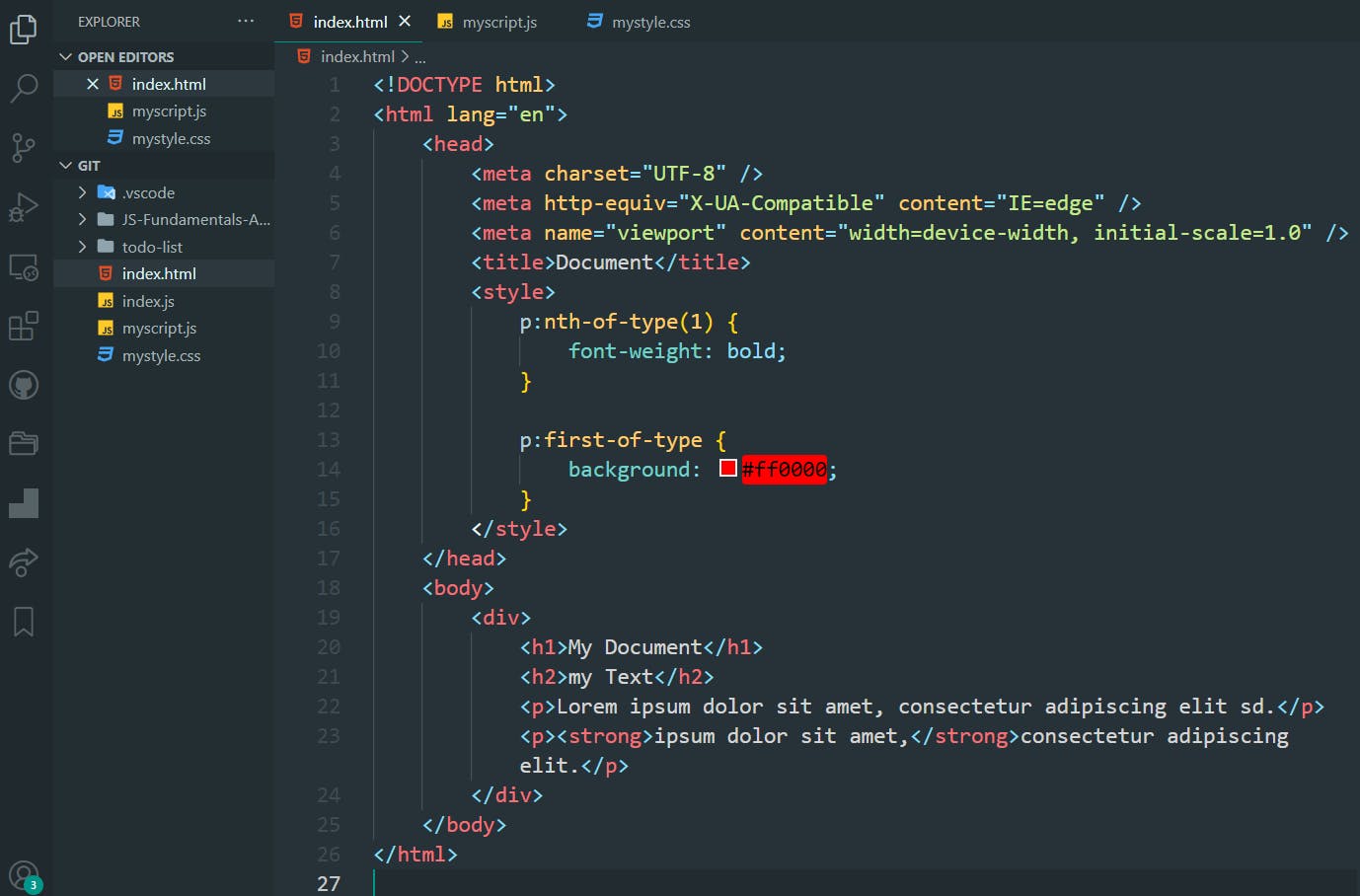Screen dimensions: 1360x896
Task: Open the GitHub view in activity bar
Action: coord(24,385)
